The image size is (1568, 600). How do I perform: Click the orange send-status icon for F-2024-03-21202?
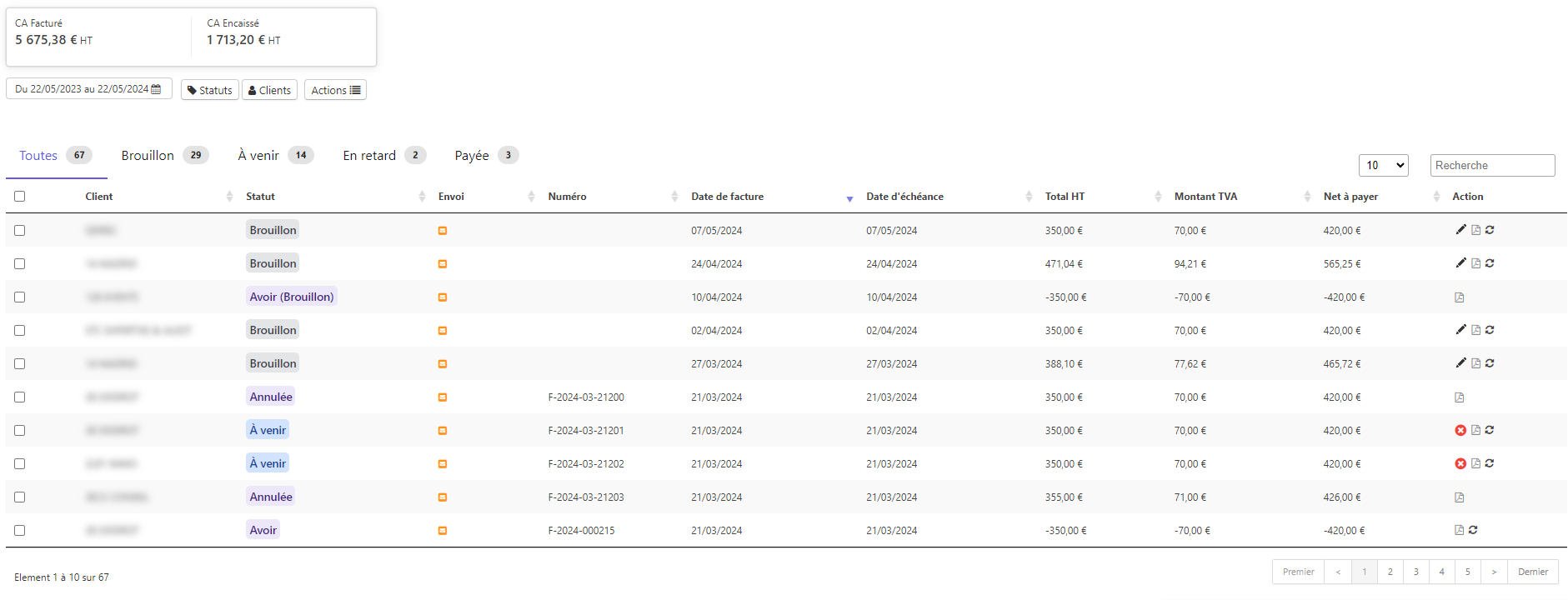(x=443, y=464)
